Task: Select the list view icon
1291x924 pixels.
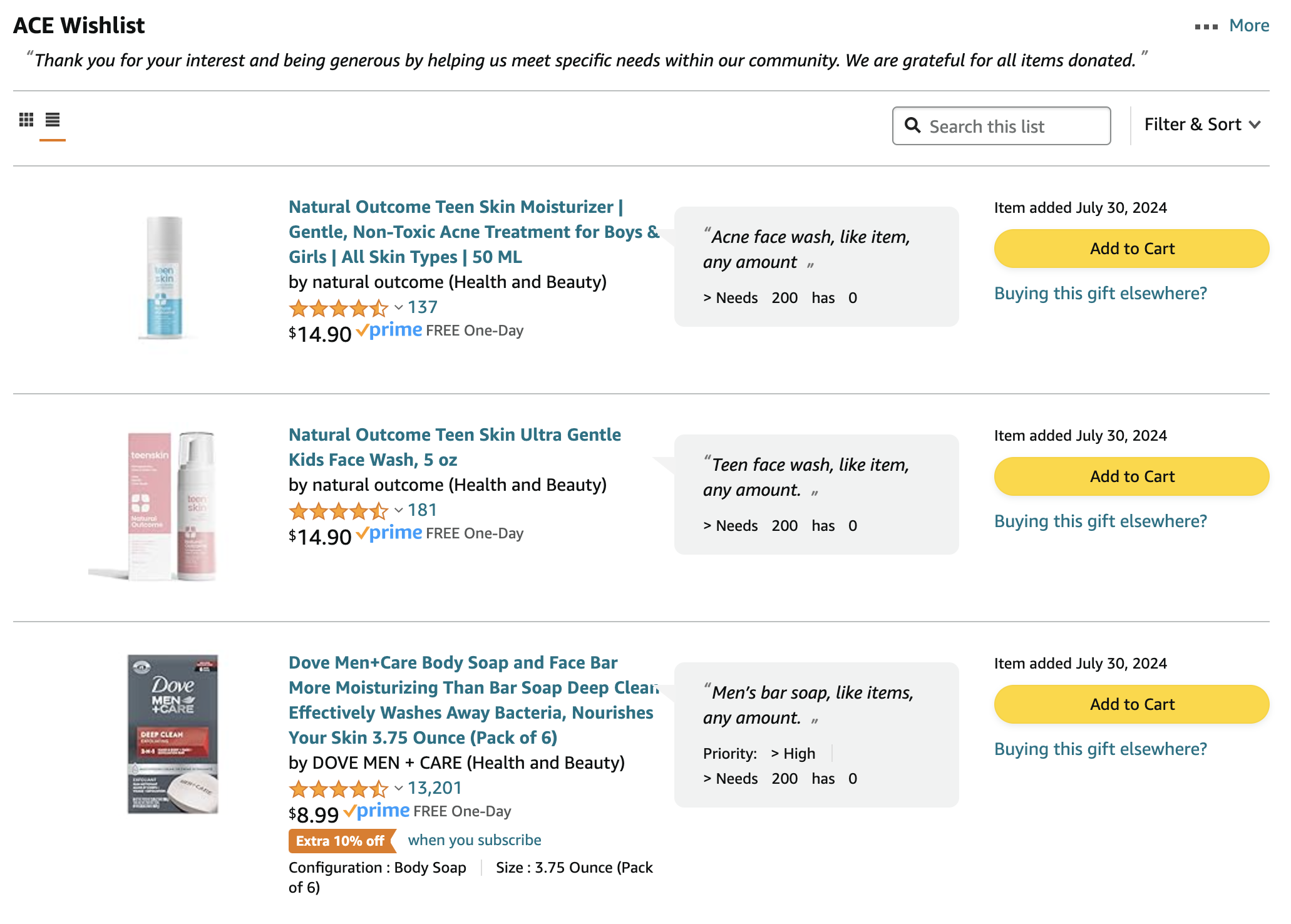Action: click(x=53, y=120)
